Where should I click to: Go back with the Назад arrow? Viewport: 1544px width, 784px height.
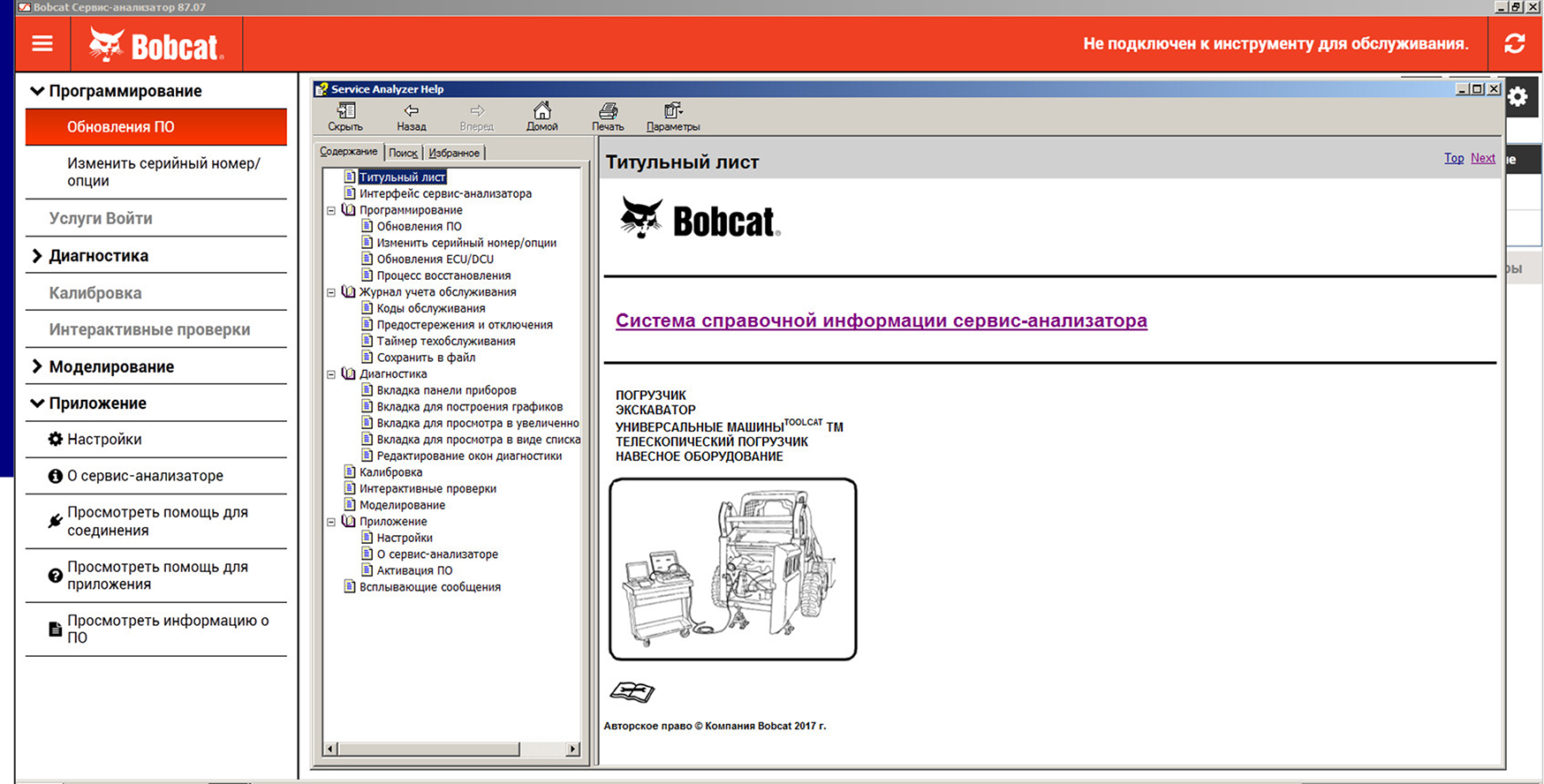tap(411, 116)
